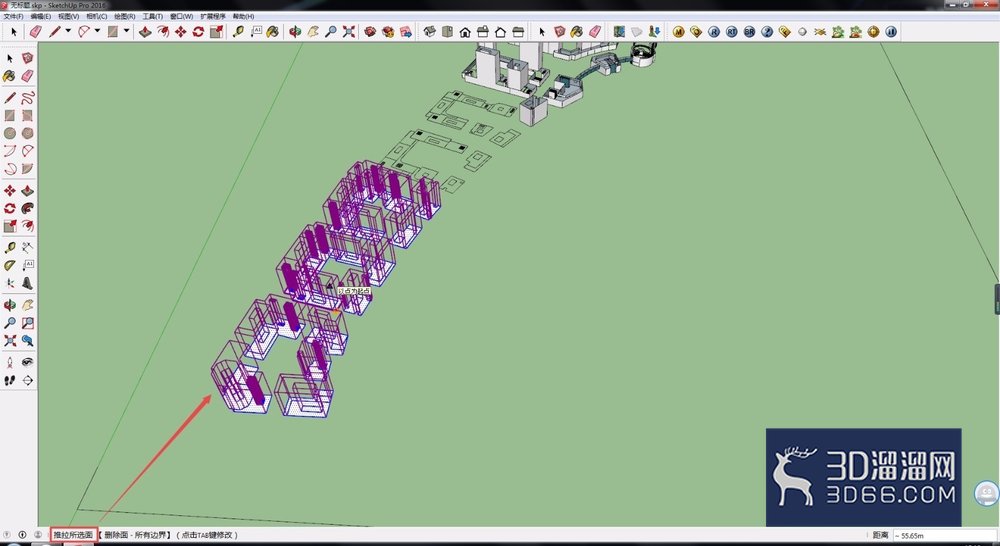The height and width of the screenshot is (546, 1000).
Task: Click Zoom Extents in the top toolbar
Action: (x=348, y=31)
